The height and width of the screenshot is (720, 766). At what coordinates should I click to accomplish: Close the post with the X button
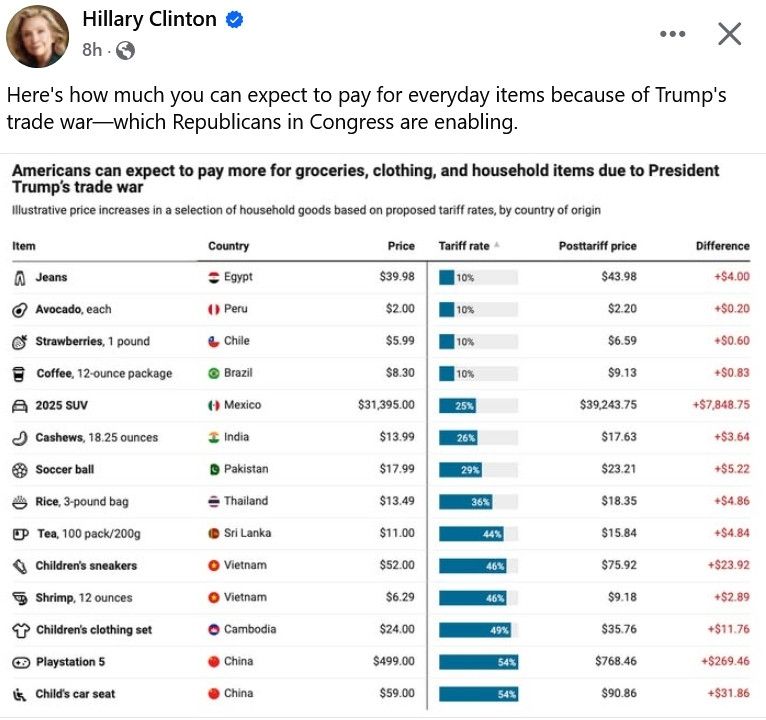click(730, 34)
